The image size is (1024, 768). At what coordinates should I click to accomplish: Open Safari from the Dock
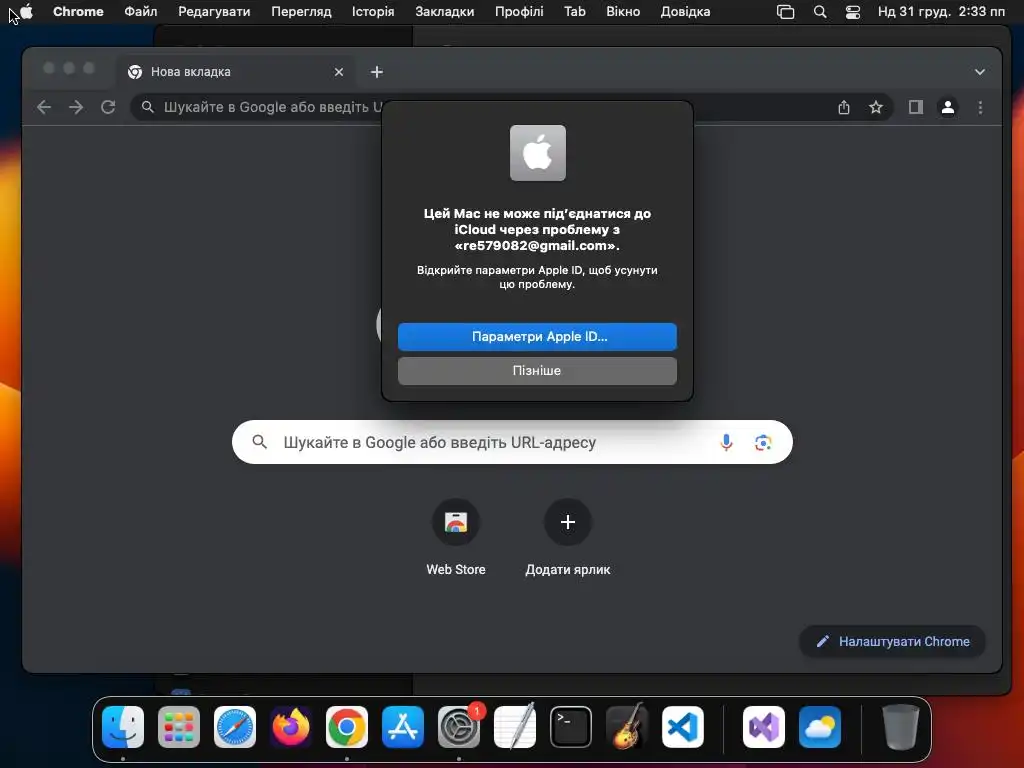click(x=235, y=727)
